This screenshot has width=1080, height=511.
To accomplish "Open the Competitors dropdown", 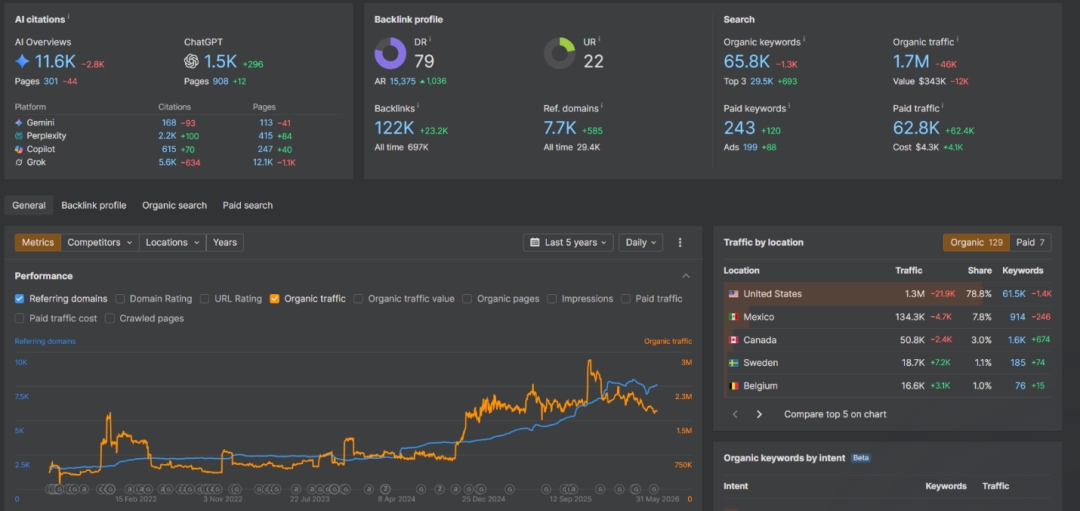I will [99, 242].
